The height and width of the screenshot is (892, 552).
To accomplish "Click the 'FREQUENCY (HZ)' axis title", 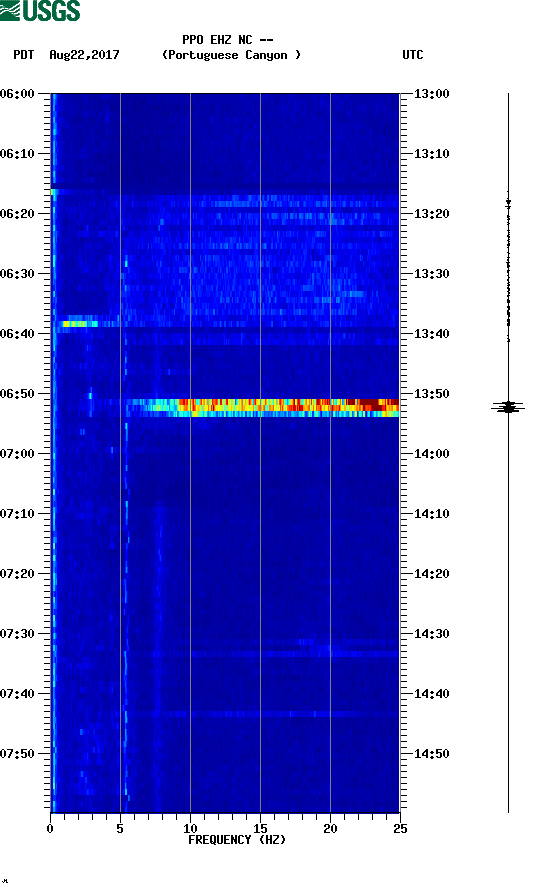I will [237, 840].
